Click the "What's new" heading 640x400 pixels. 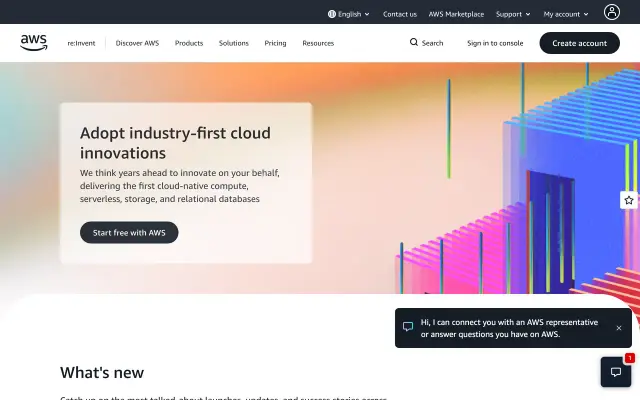pyautogui.click(x=102, y=373)
